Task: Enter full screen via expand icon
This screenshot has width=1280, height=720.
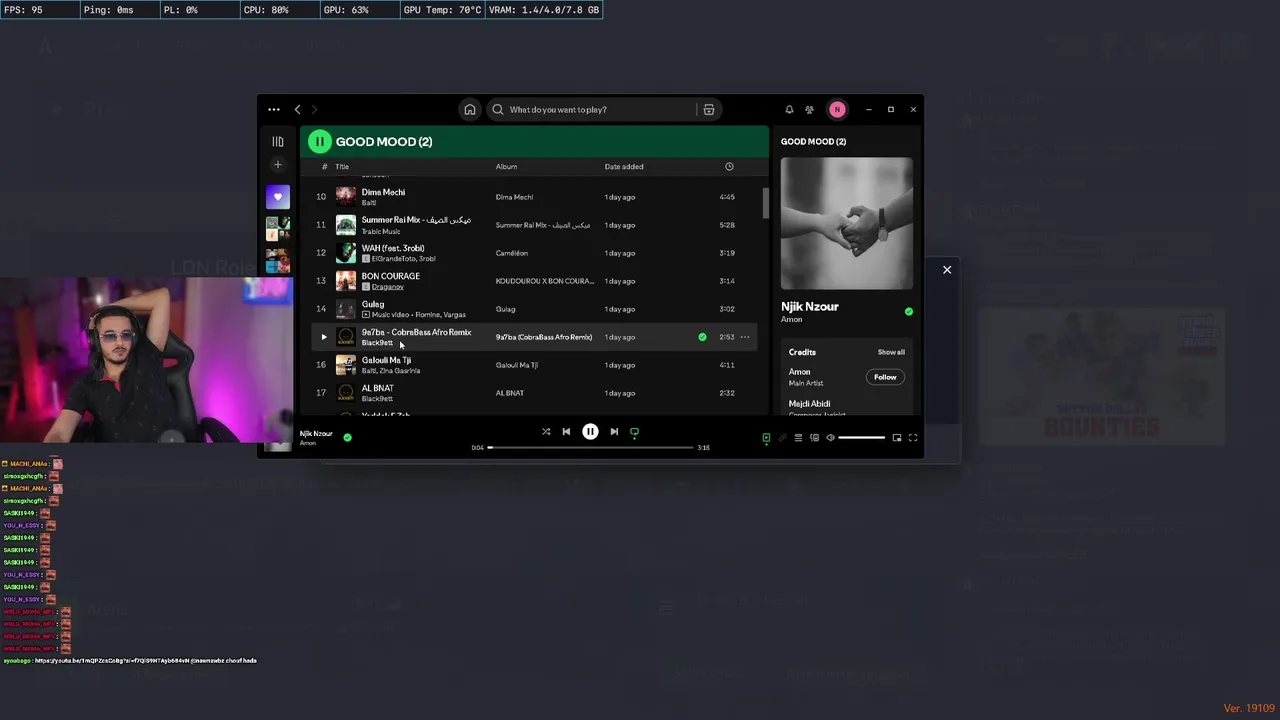Action: [x=913, y=438]
